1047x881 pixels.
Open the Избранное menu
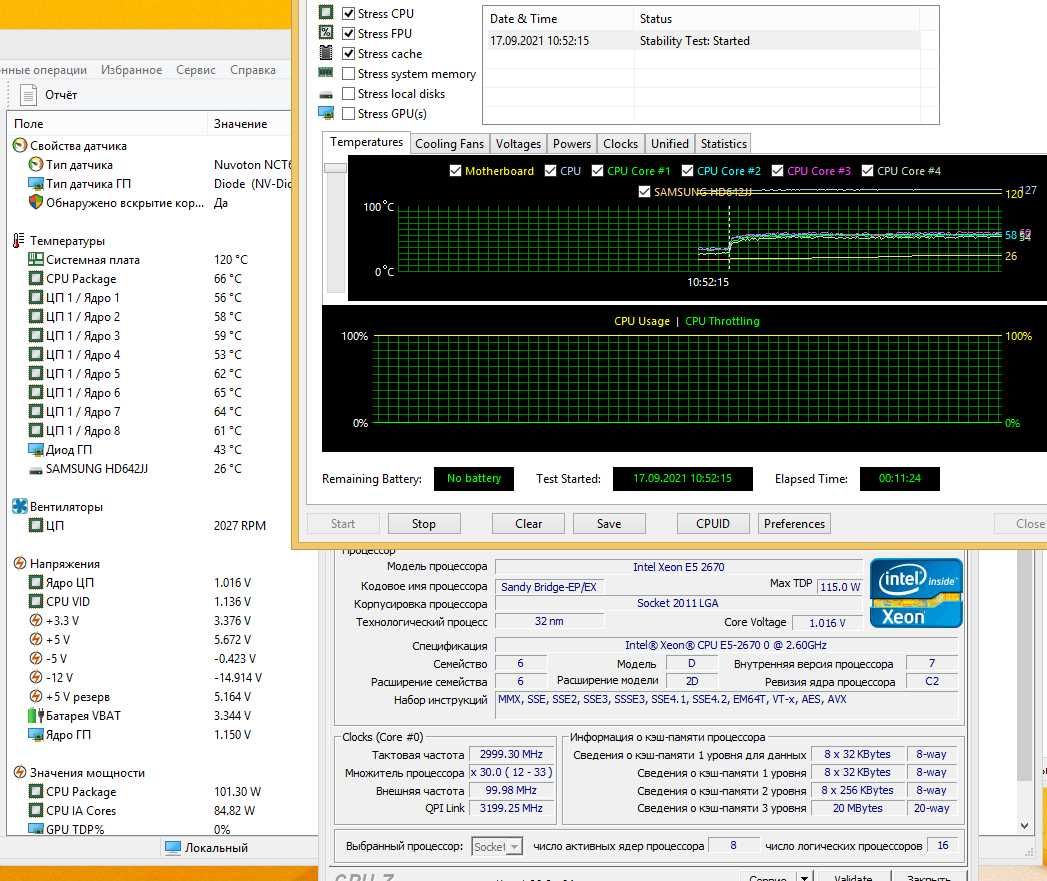tap(131, 69)
